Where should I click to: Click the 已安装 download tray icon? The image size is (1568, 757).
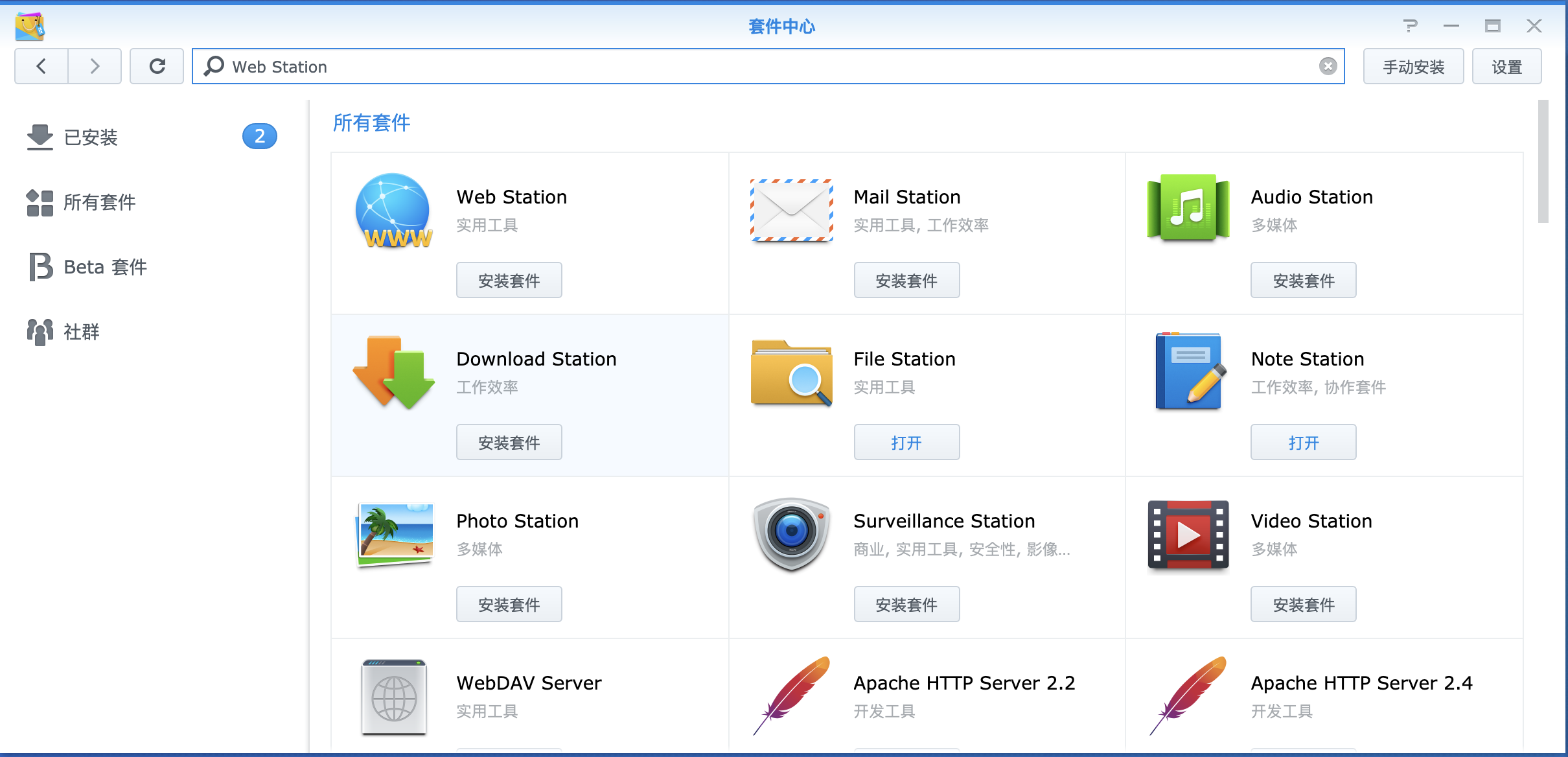pyautogui.click(x=40, y=137)
